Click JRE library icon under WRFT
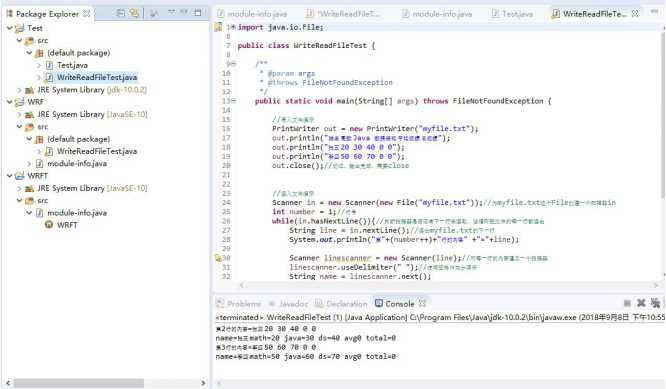Image resolution: width=666 pixels, height=389 pixels. 29,188
